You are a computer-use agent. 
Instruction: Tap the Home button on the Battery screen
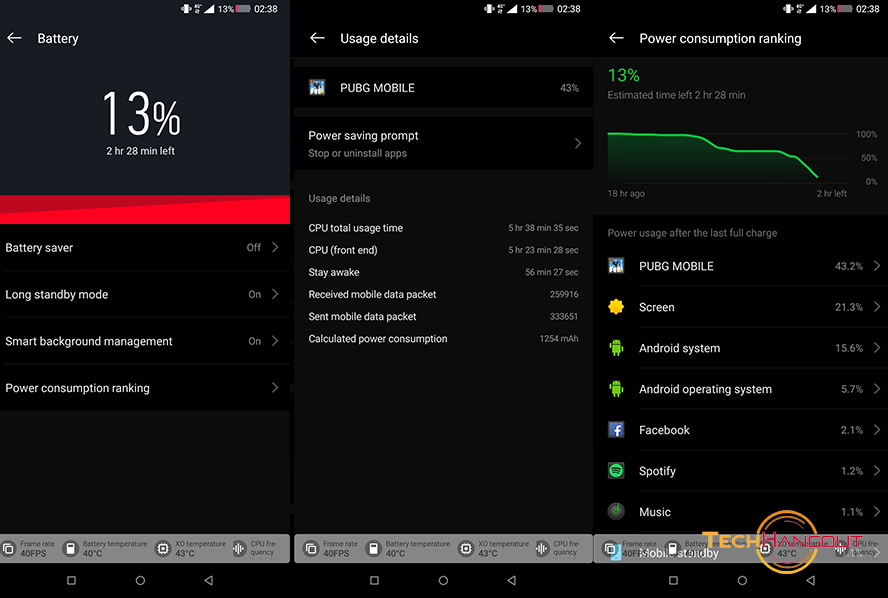pyautogui.click(x=140, y=580)
